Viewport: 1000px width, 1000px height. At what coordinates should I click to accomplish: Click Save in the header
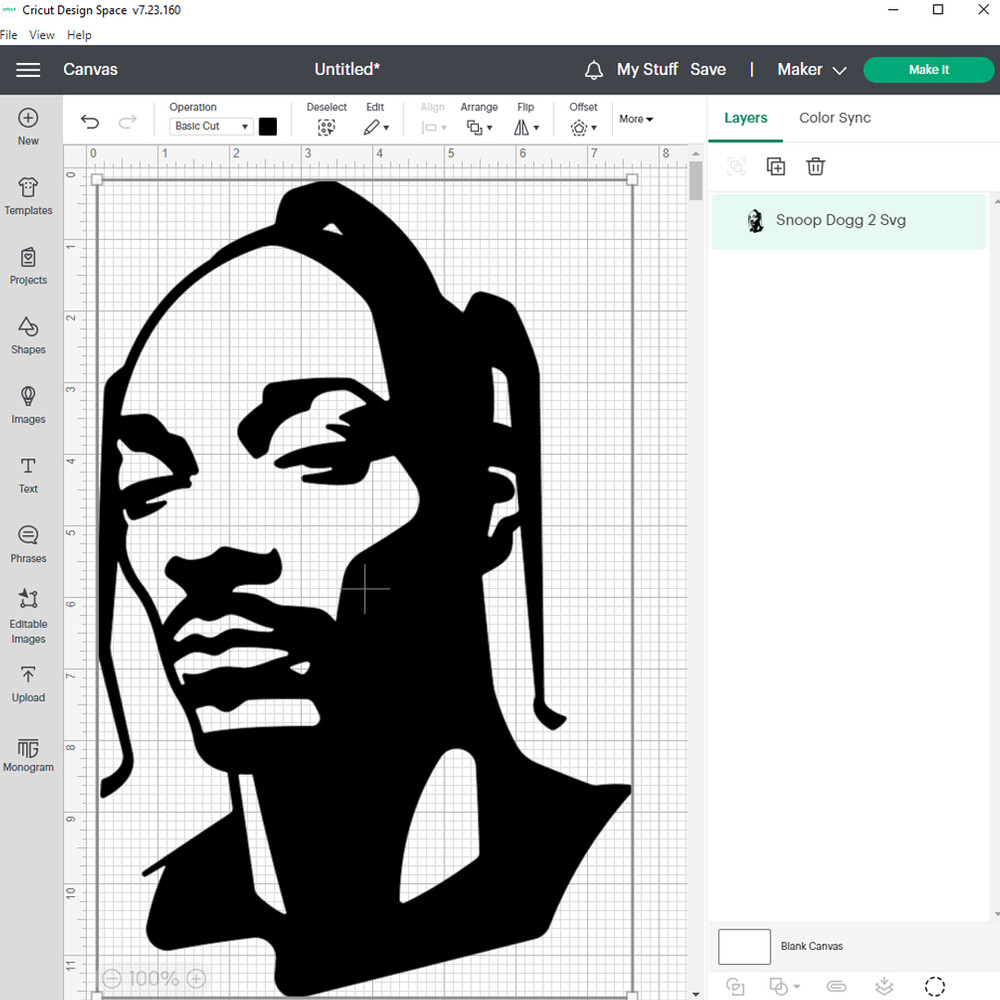point(707,70)
